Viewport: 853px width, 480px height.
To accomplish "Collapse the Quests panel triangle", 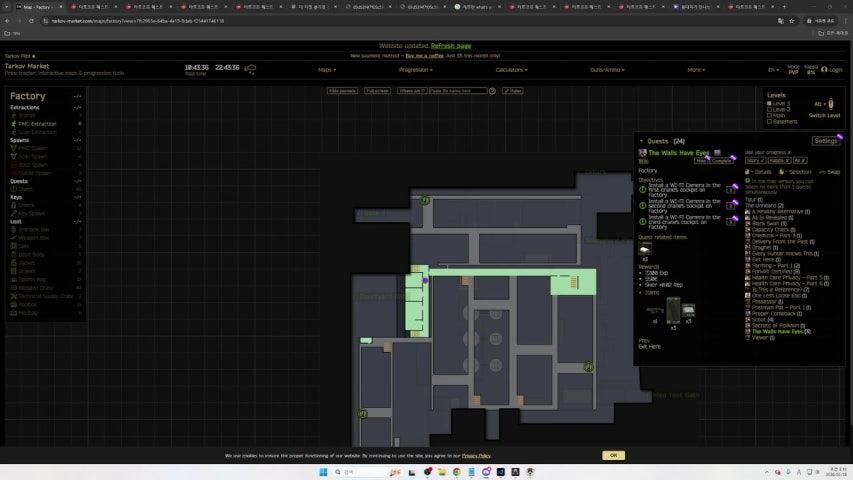I will point(641,141).
